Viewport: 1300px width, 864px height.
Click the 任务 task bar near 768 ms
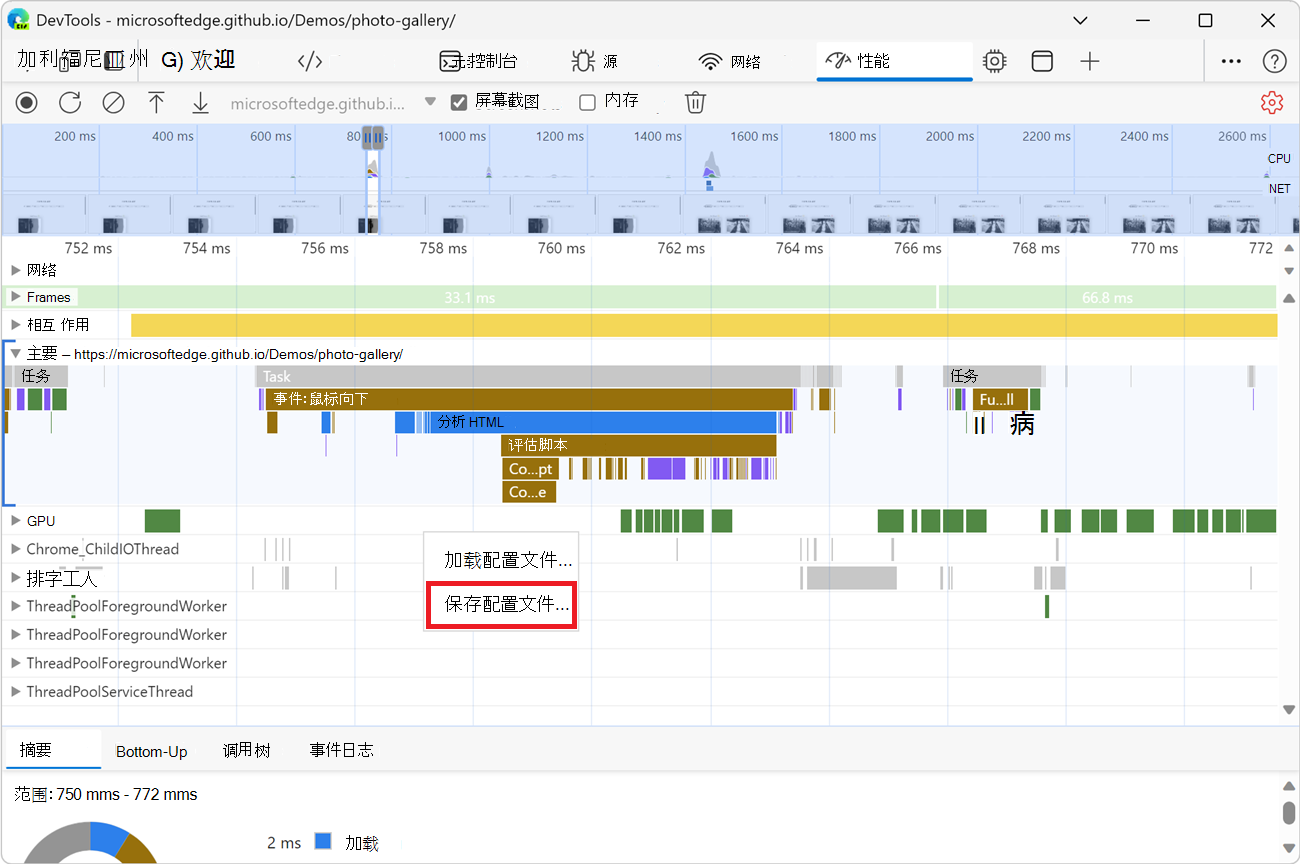[993, 376]
